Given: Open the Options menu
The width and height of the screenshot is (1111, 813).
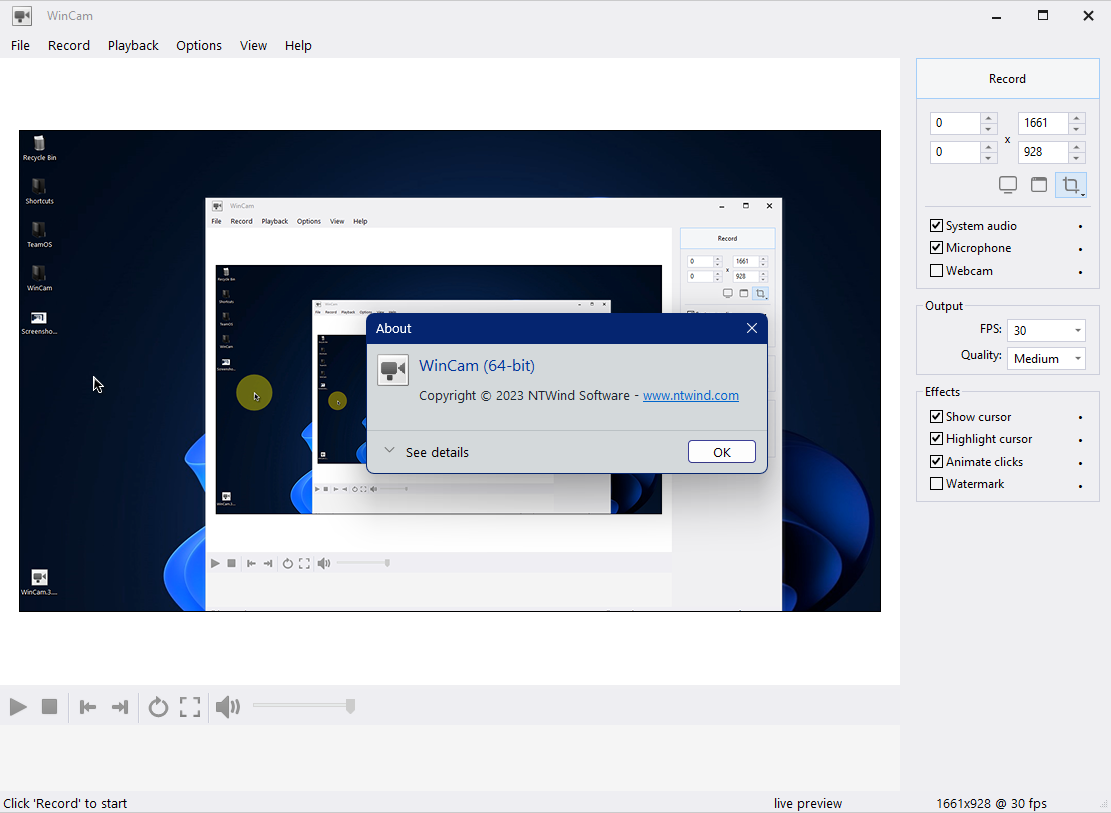Looking at the screenshot, I should pyautogui.click(x=199, y=45).
